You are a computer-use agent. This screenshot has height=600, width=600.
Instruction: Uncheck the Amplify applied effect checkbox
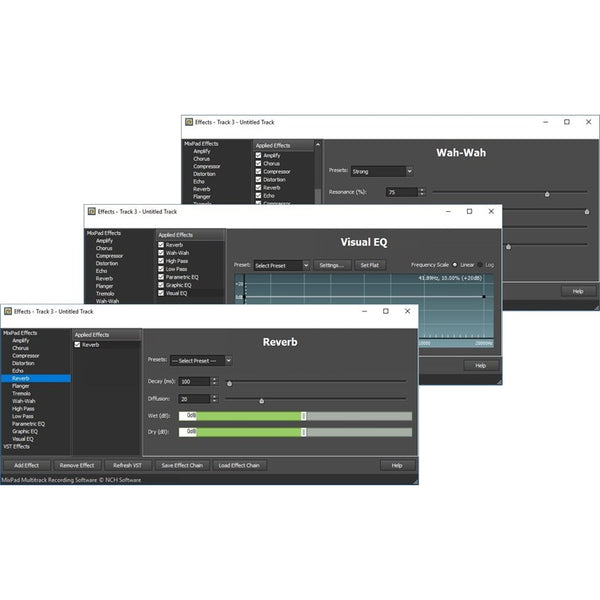[x=260, y=155]
